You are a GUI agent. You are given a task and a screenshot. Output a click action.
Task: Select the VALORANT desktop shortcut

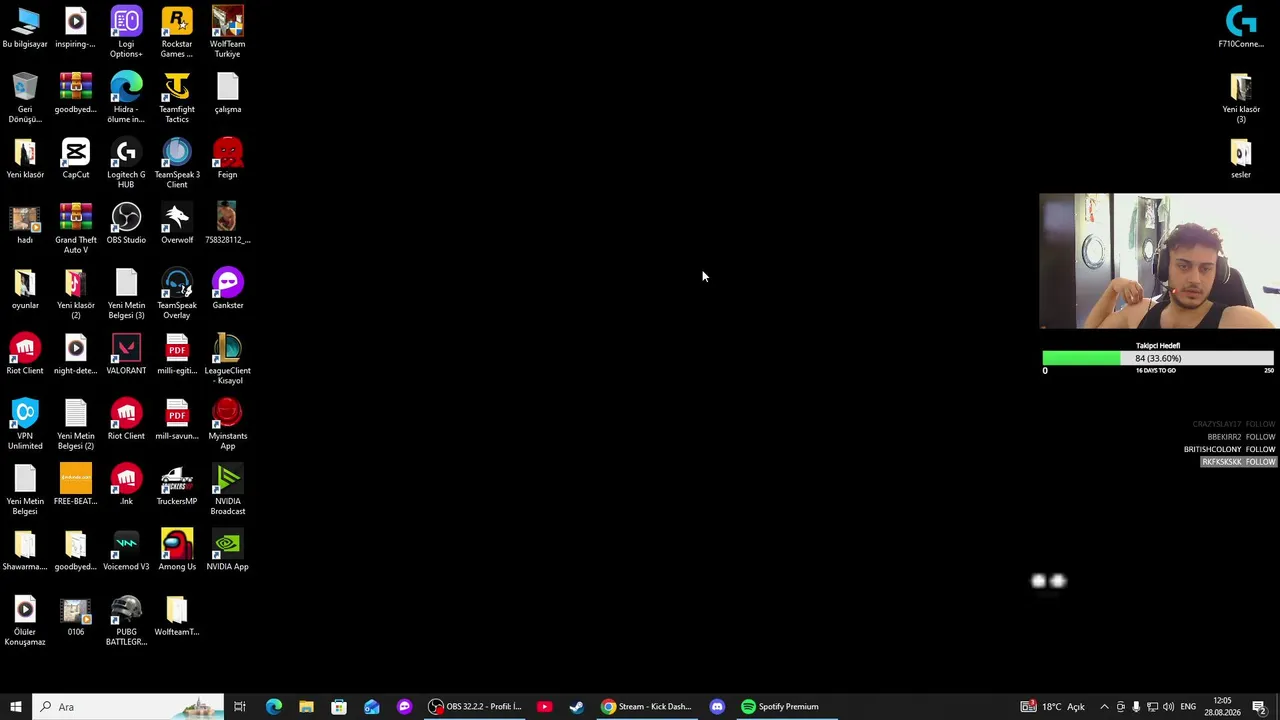[126, 355]
